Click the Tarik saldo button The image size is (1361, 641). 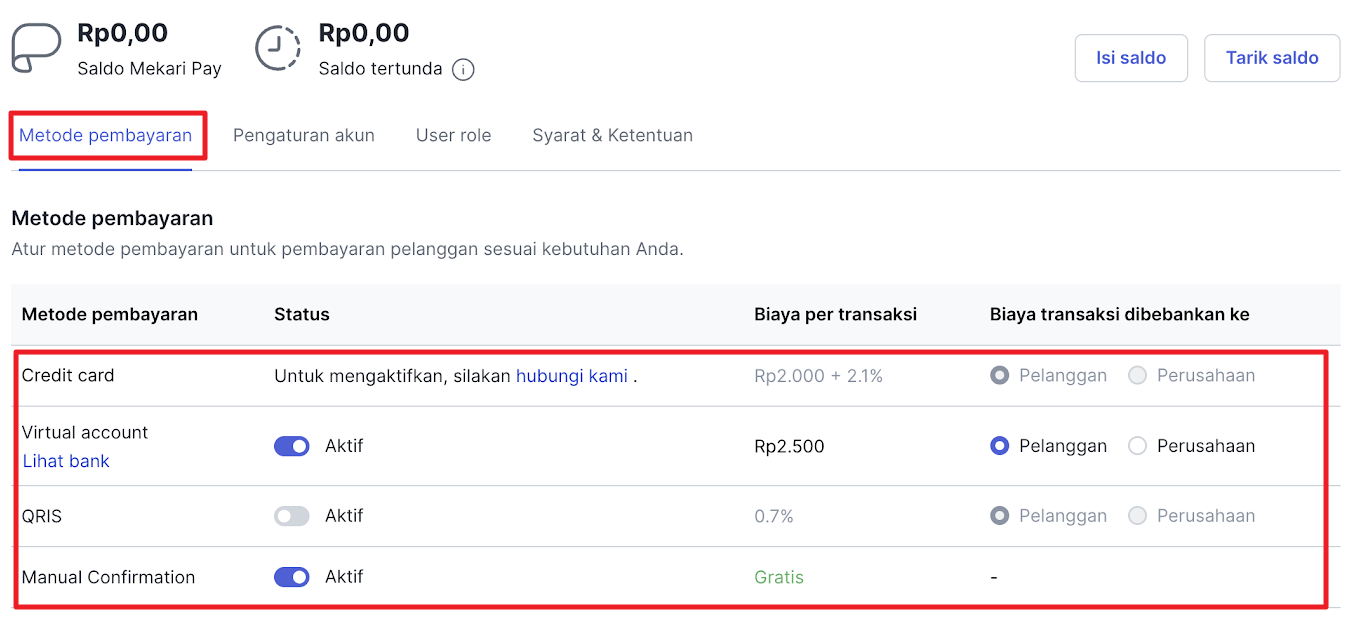1272,58
